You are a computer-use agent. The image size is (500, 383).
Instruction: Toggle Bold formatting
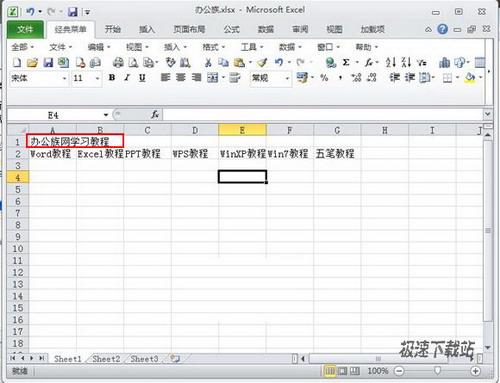(112, 78)
